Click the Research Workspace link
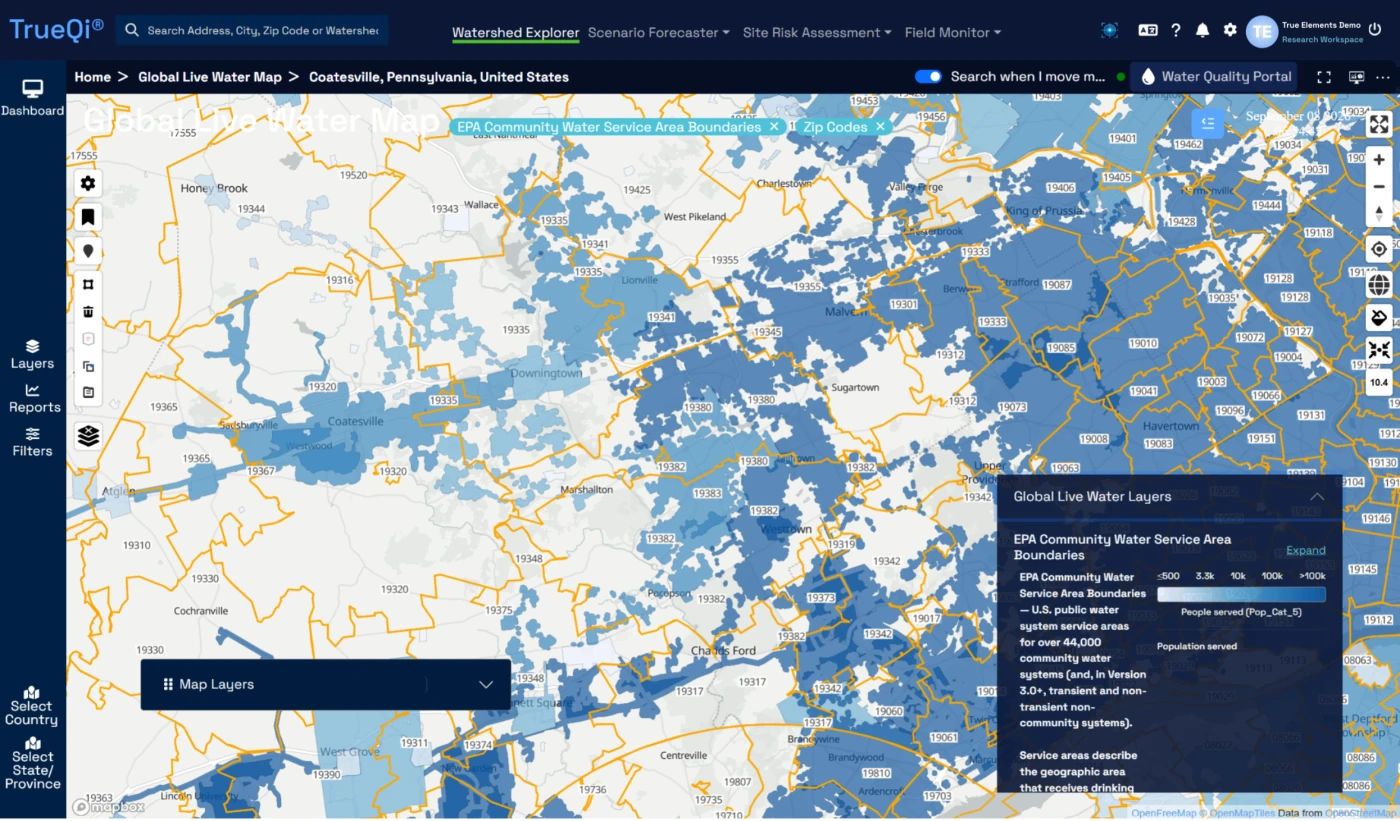The width and height of the screenshot is (1400, 821). (x=1322, y=40)
